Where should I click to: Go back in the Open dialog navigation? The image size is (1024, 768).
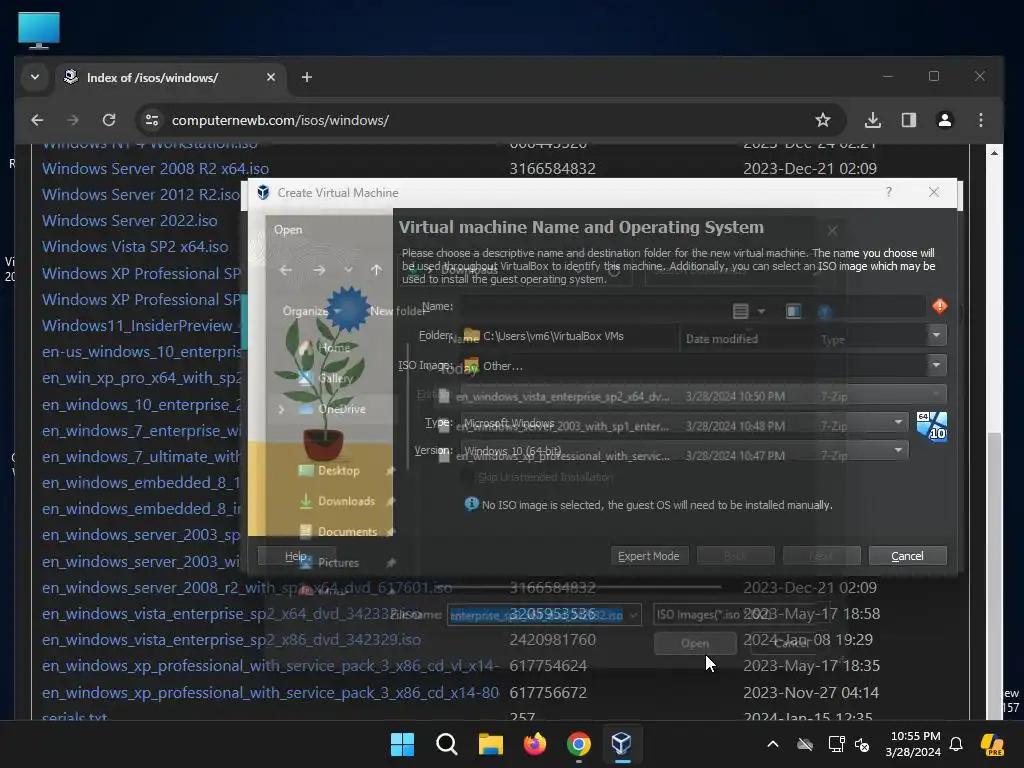[285, 270]
